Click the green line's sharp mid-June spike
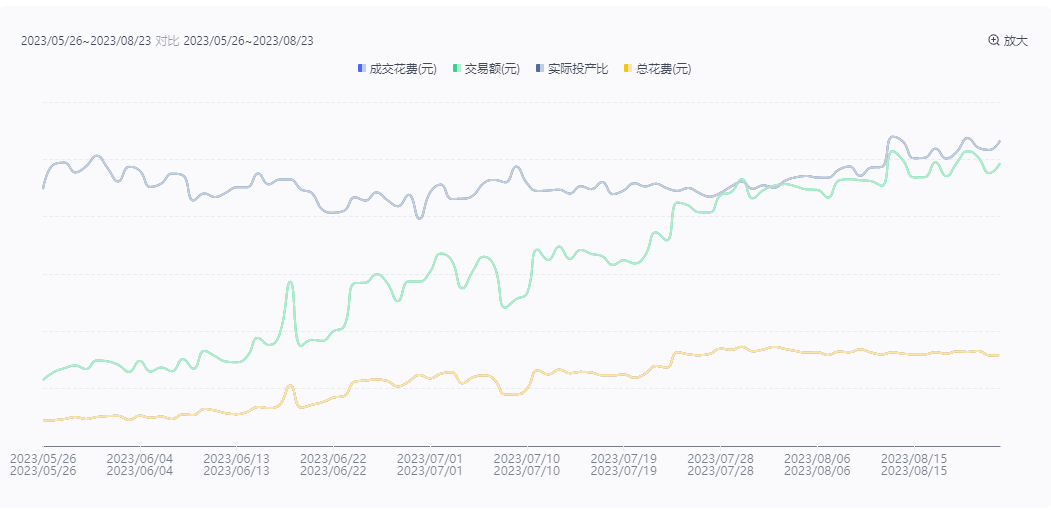1051x517 pixels. tap(290, 283)
